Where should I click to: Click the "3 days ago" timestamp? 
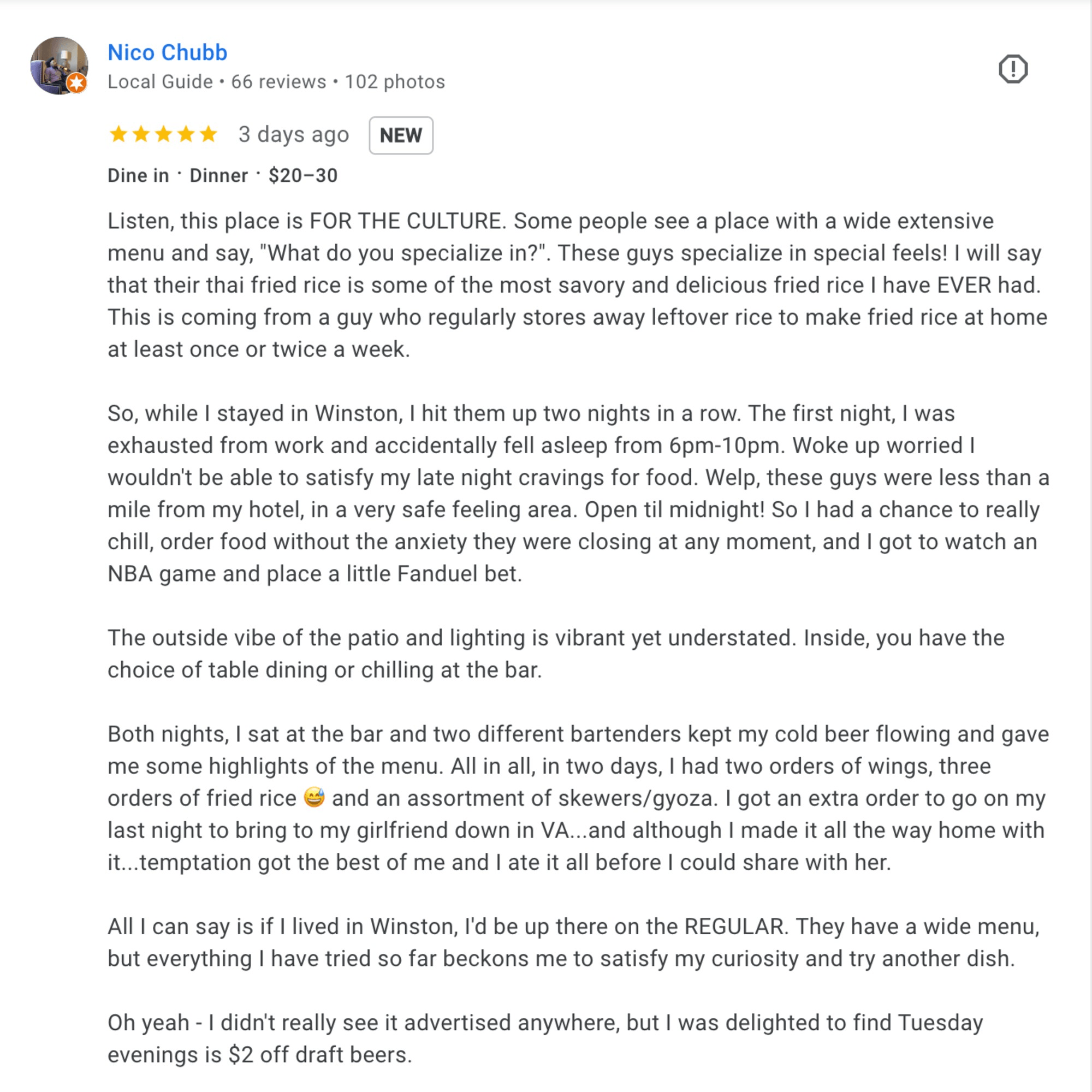[x=293, y=134]
